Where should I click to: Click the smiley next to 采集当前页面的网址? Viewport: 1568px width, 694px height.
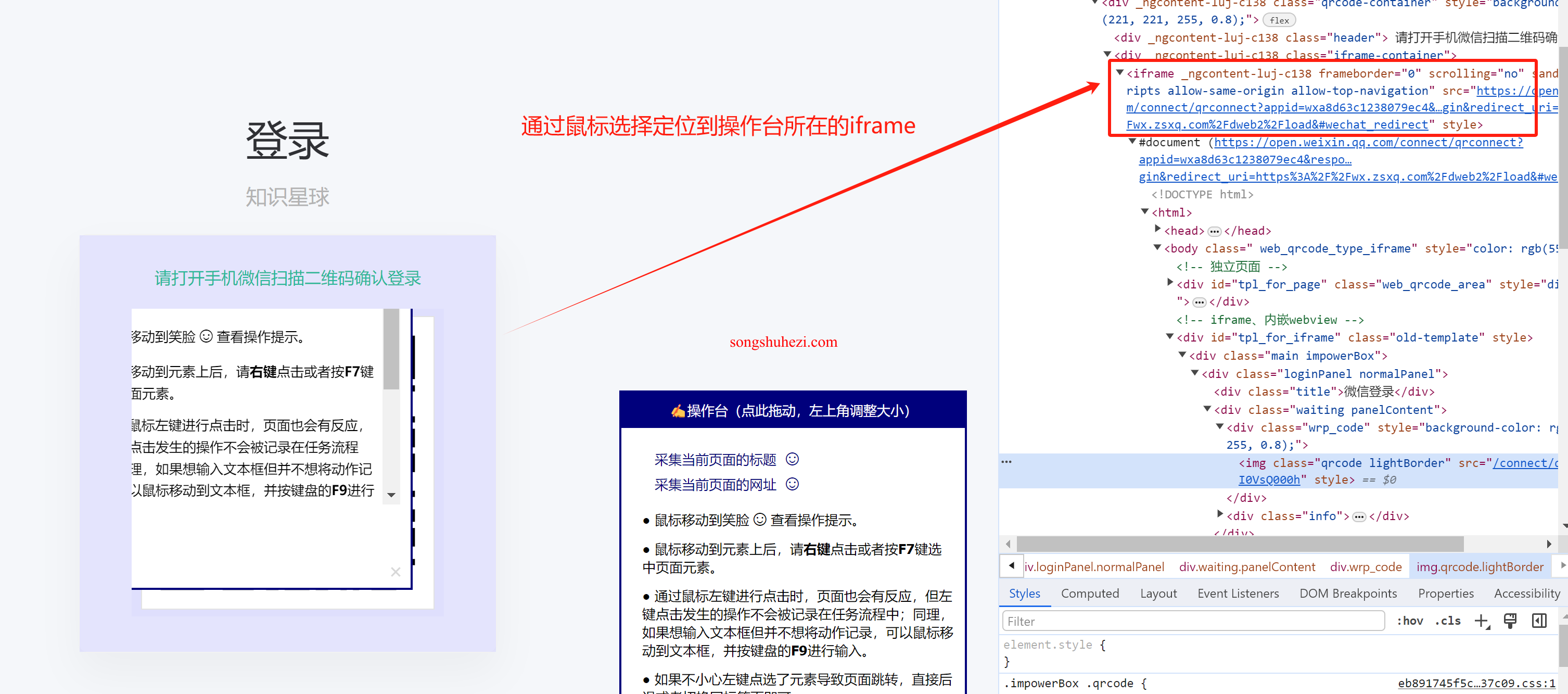[792, 484]
